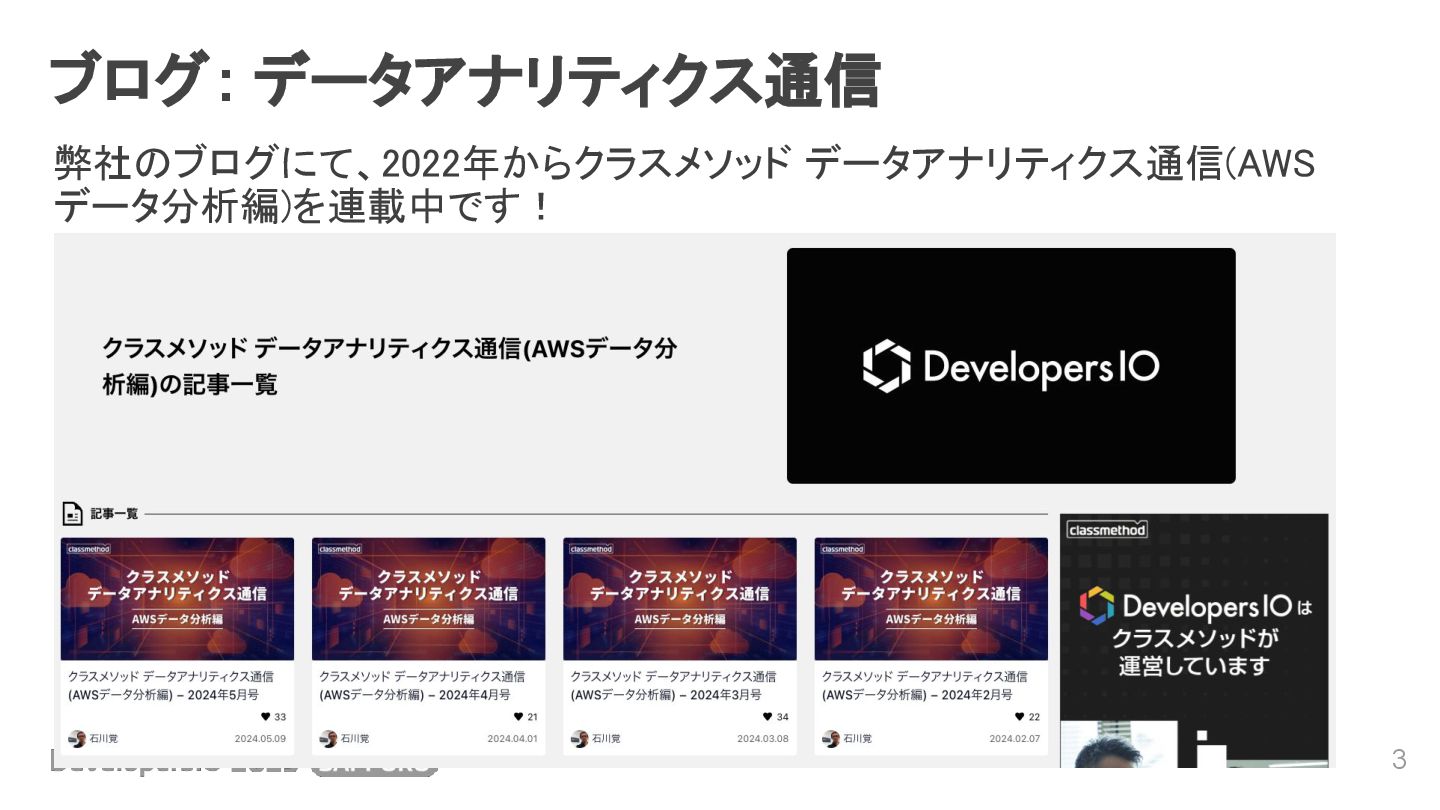This screenshot has width=1440, height=810.
Task: Click the 2024年3月号 article title link
Action: [673, 685]
